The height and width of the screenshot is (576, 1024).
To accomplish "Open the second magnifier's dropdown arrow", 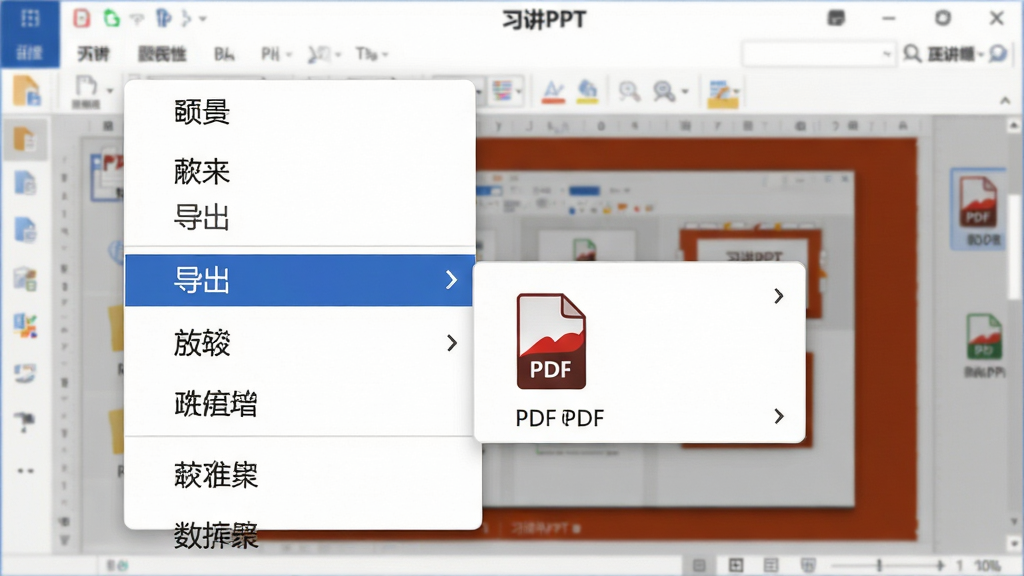I will tap(685, 91).
